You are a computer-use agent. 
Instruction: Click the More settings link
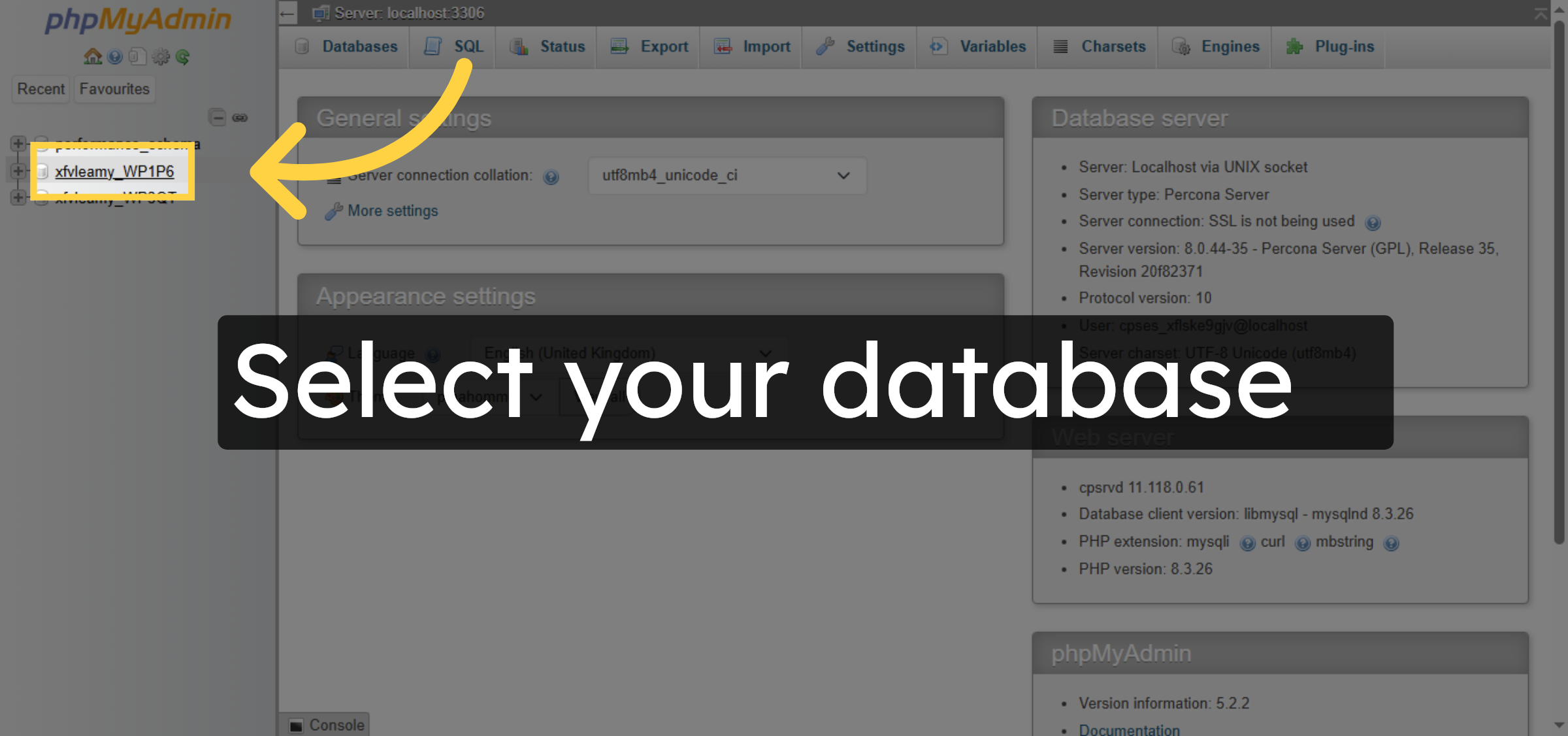[392, 210]
